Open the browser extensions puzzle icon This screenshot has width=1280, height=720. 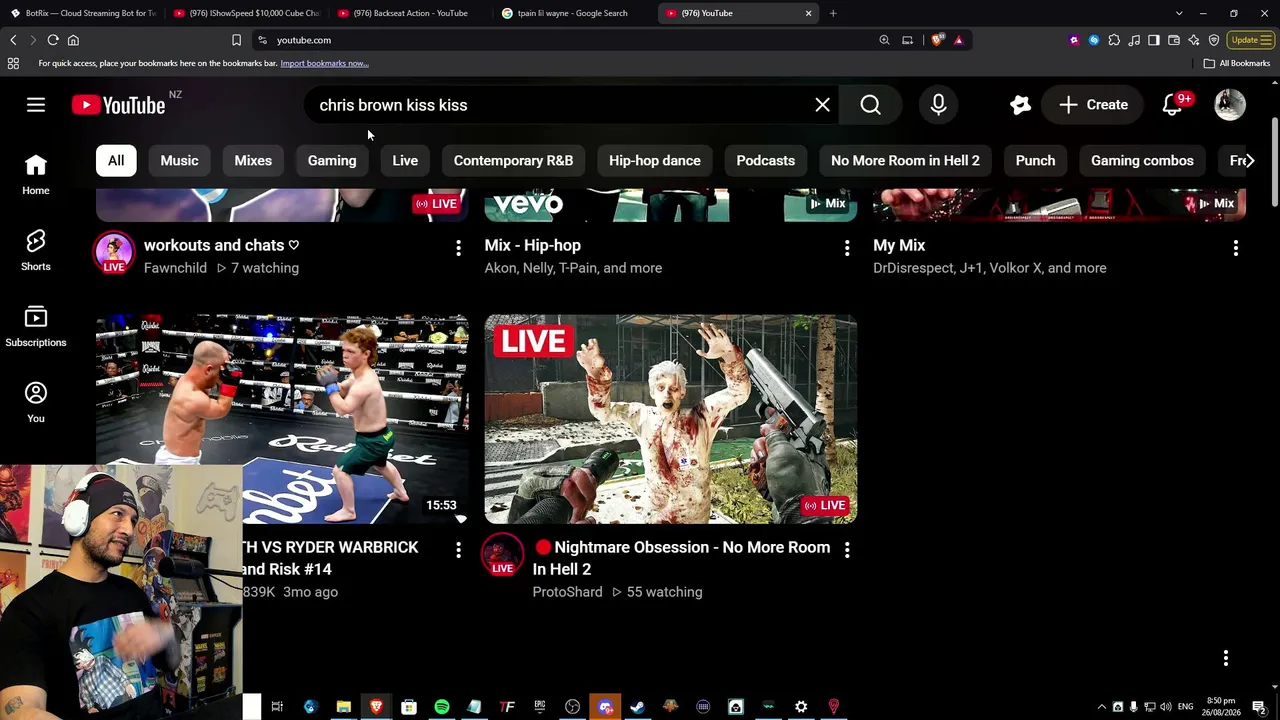[1114, 40]
